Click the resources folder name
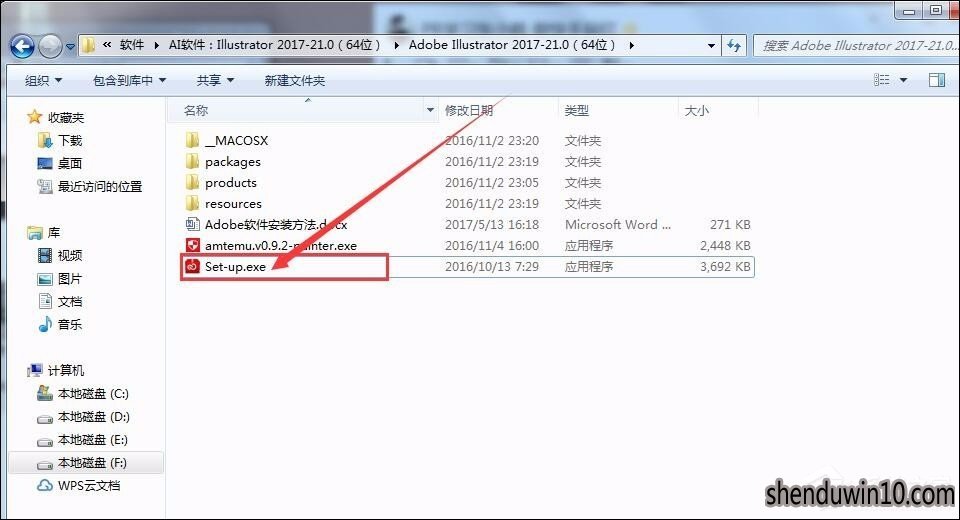 point(233,203)
